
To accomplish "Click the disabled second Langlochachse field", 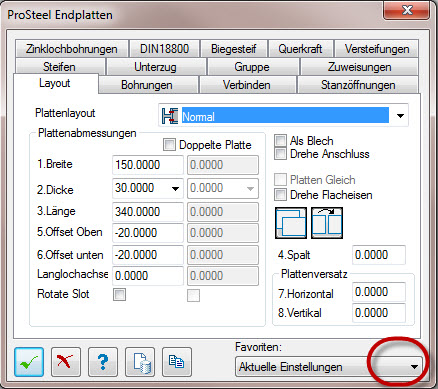I will coord(223,276).
